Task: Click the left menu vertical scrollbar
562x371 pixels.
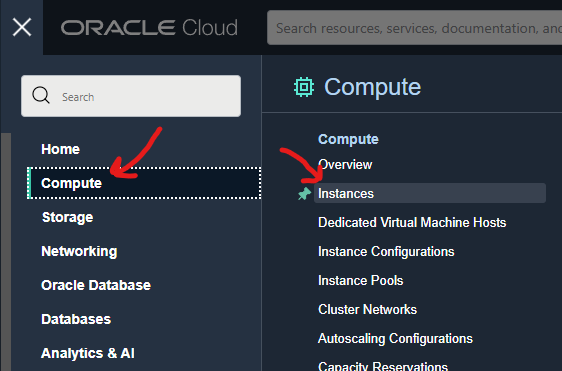Action: point(6,252)
